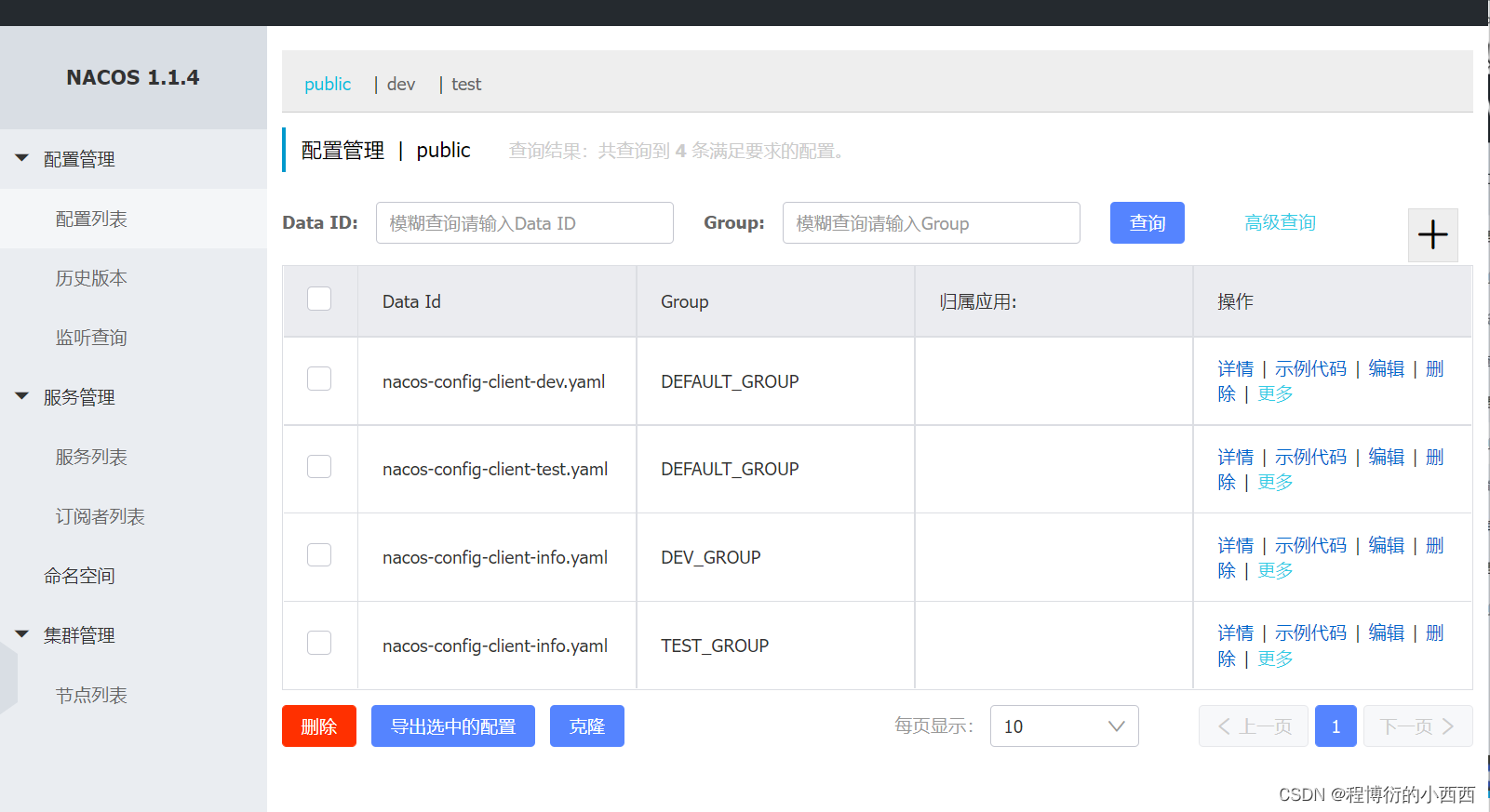Open the 高级查询 advanced search link

coord(1280,222)
